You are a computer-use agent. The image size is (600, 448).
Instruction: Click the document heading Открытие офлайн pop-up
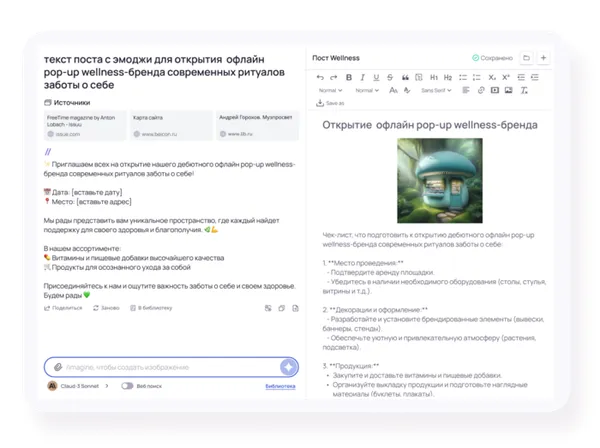coord(430,125)
